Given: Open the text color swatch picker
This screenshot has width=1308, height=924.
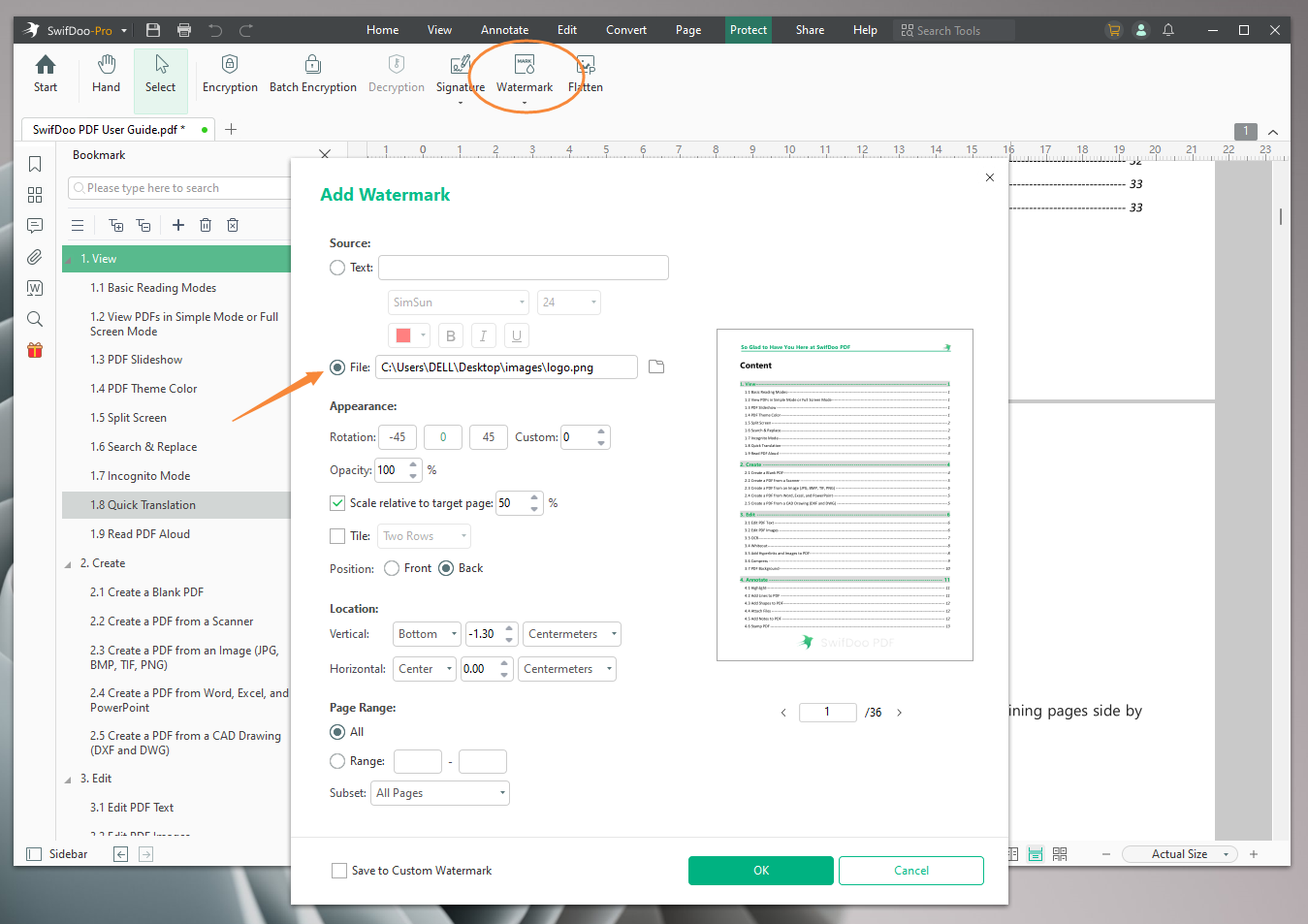Looking at the screenshot, I should coord(409,335).
